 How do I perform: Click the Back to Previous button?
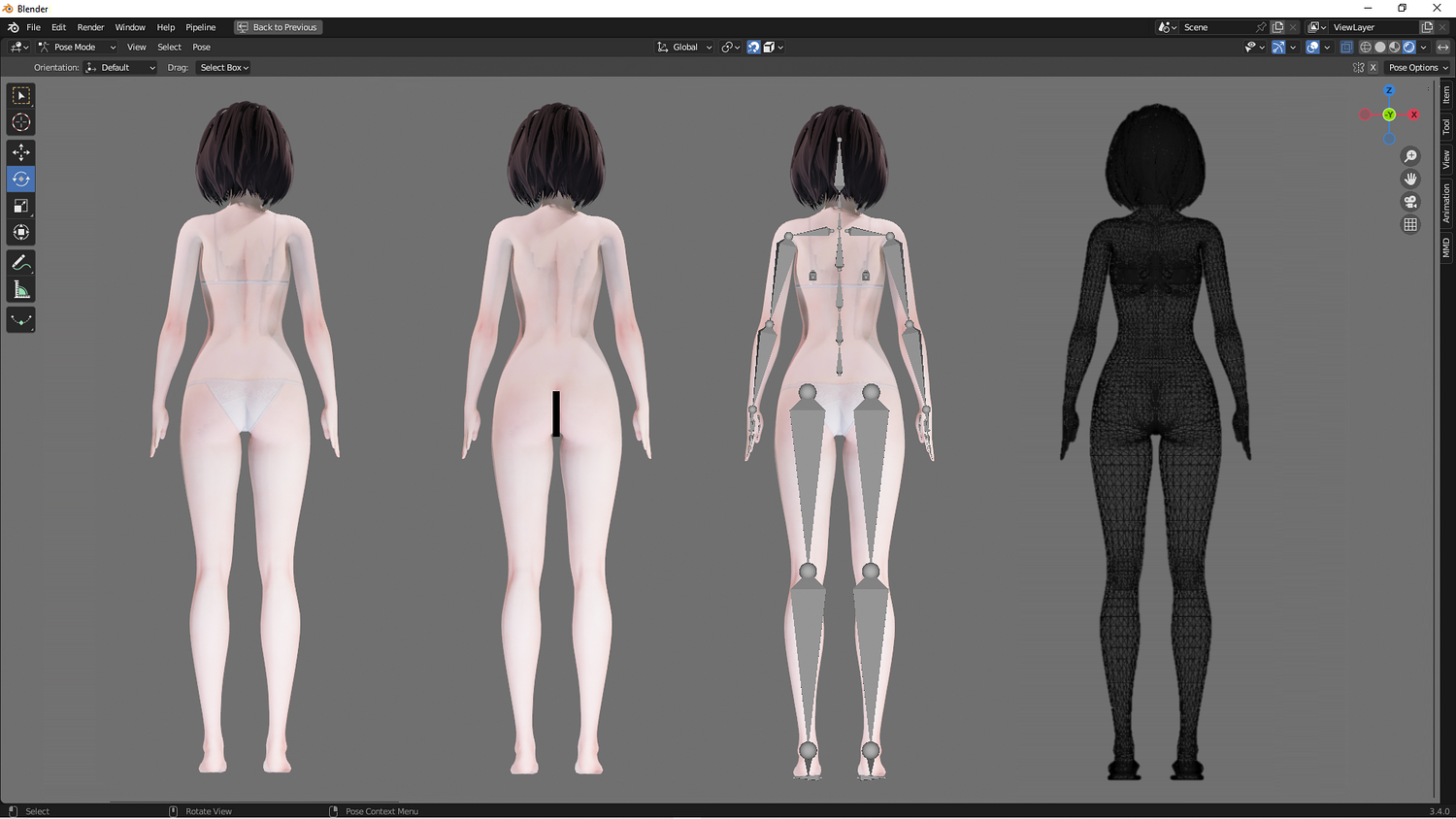[279, 27]
